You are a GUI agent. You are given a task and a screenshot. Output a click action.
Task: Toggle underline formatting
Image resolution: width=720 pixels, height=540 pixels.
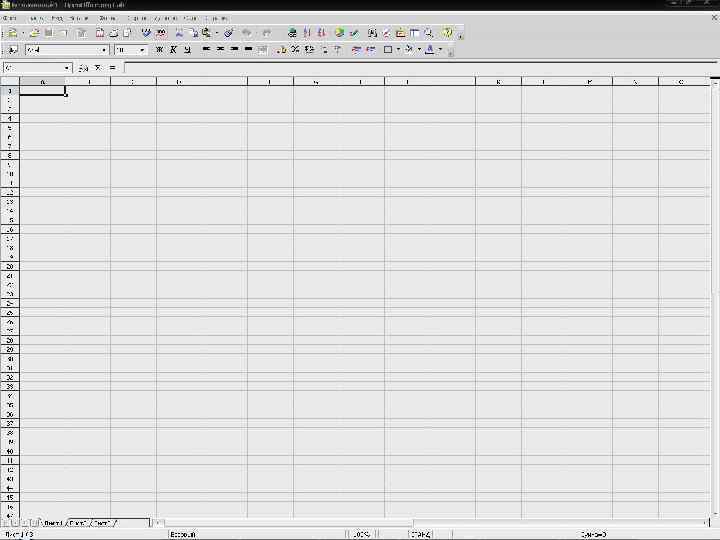(187, 50)
